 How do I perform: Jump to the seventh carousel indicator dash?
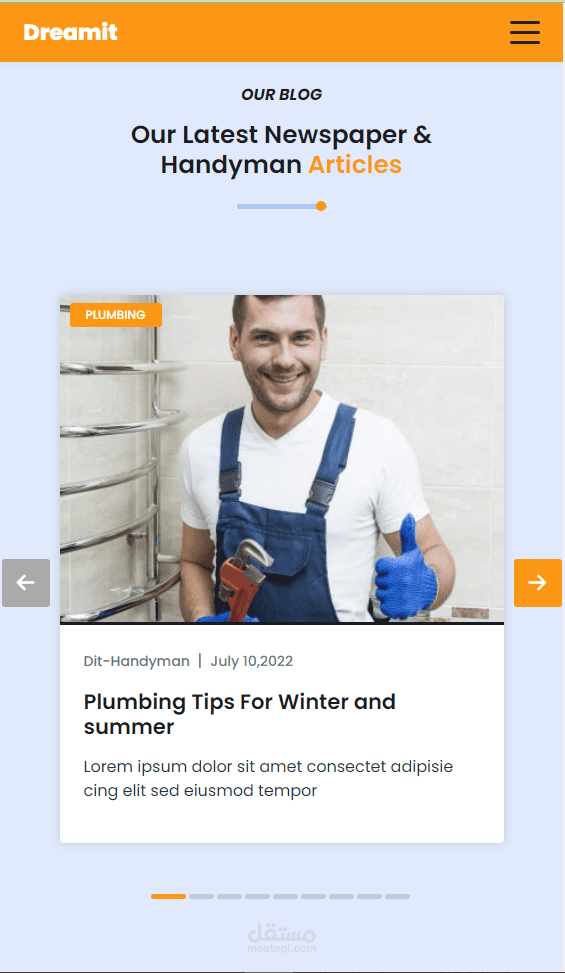[x=341, y=896]
